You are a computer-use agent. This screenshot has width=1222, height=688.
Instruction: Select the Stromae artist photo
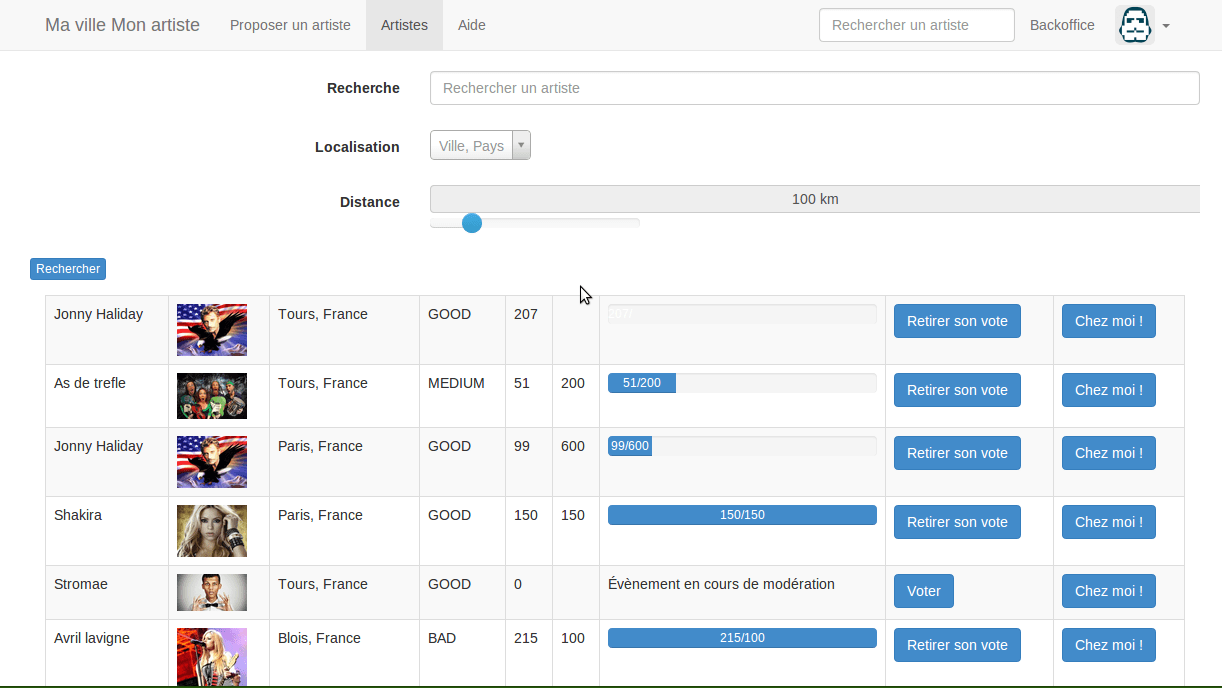pyautogui.click(x=212, y=592)
